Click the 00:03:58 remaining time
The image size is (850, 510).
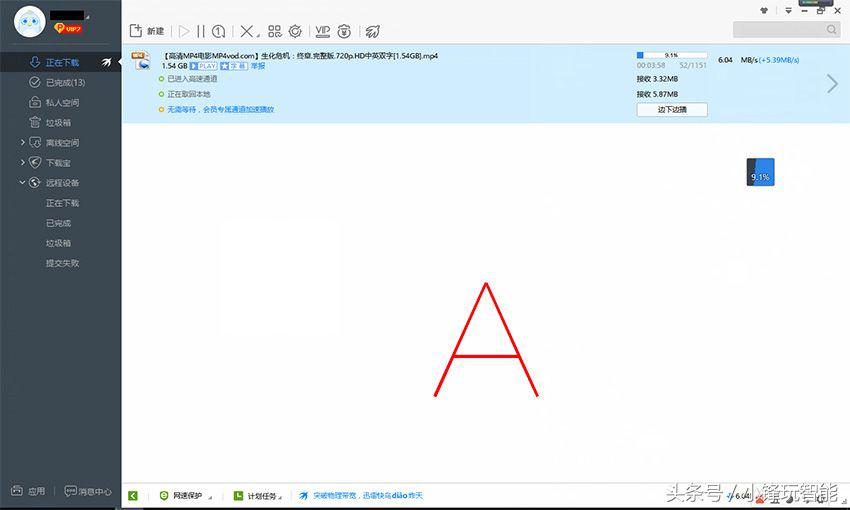click(x=651, y=65)
